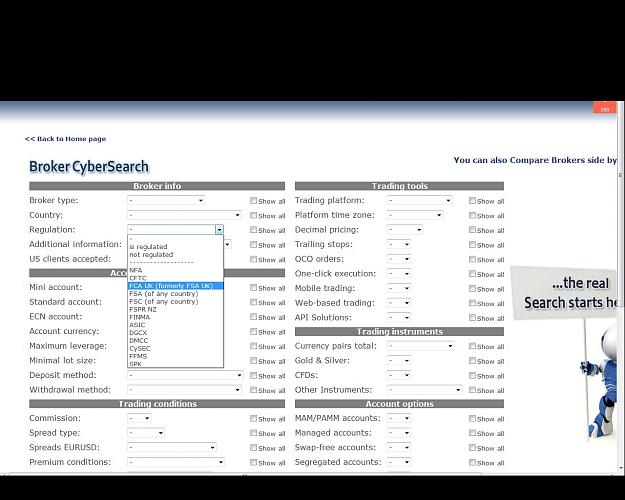Open the Trading platform dropdown
This screenshot has height=500, width=625.
(x=419, y=200)
